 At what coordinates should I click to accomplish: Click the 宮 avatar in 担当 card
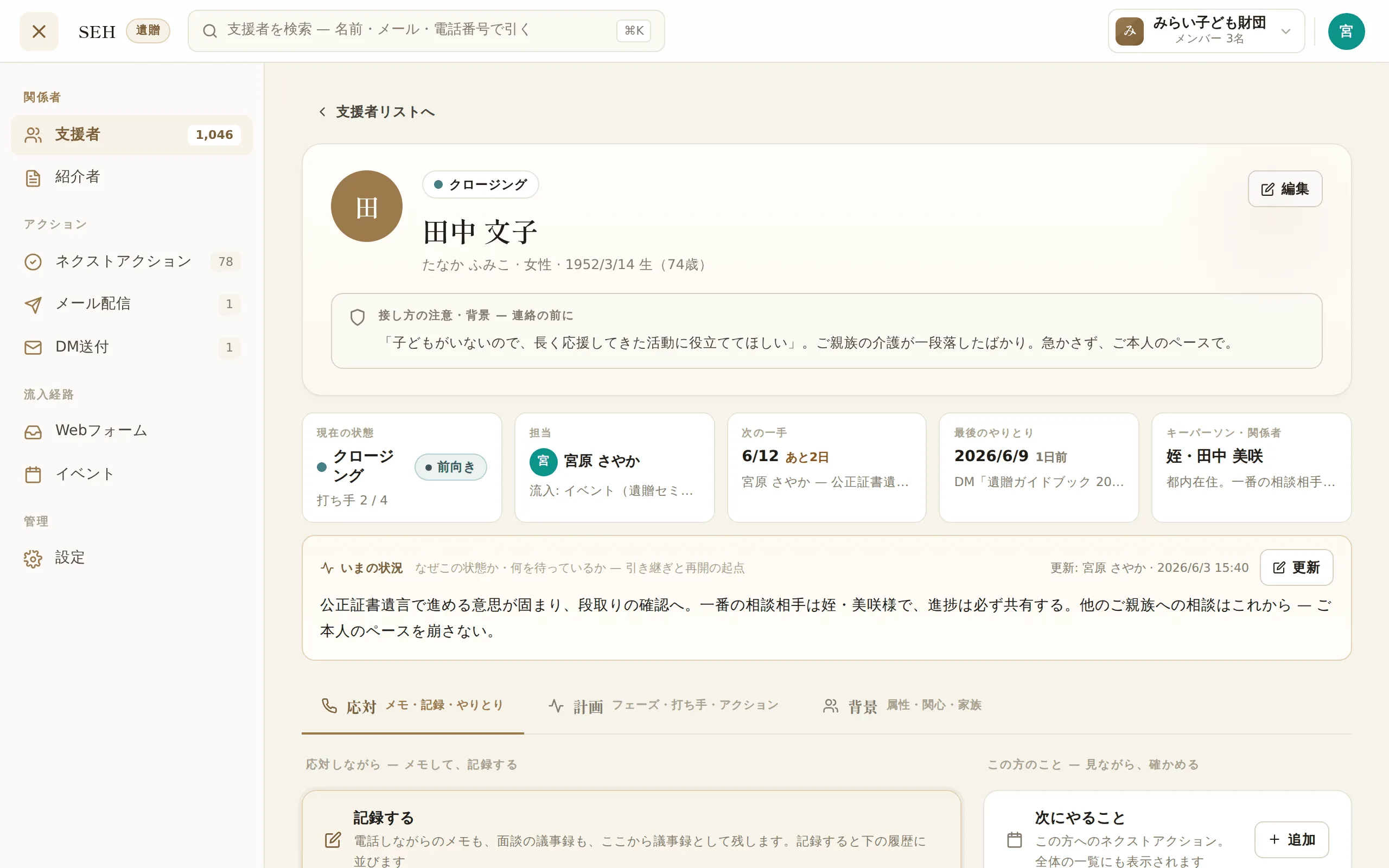(543, 462)
